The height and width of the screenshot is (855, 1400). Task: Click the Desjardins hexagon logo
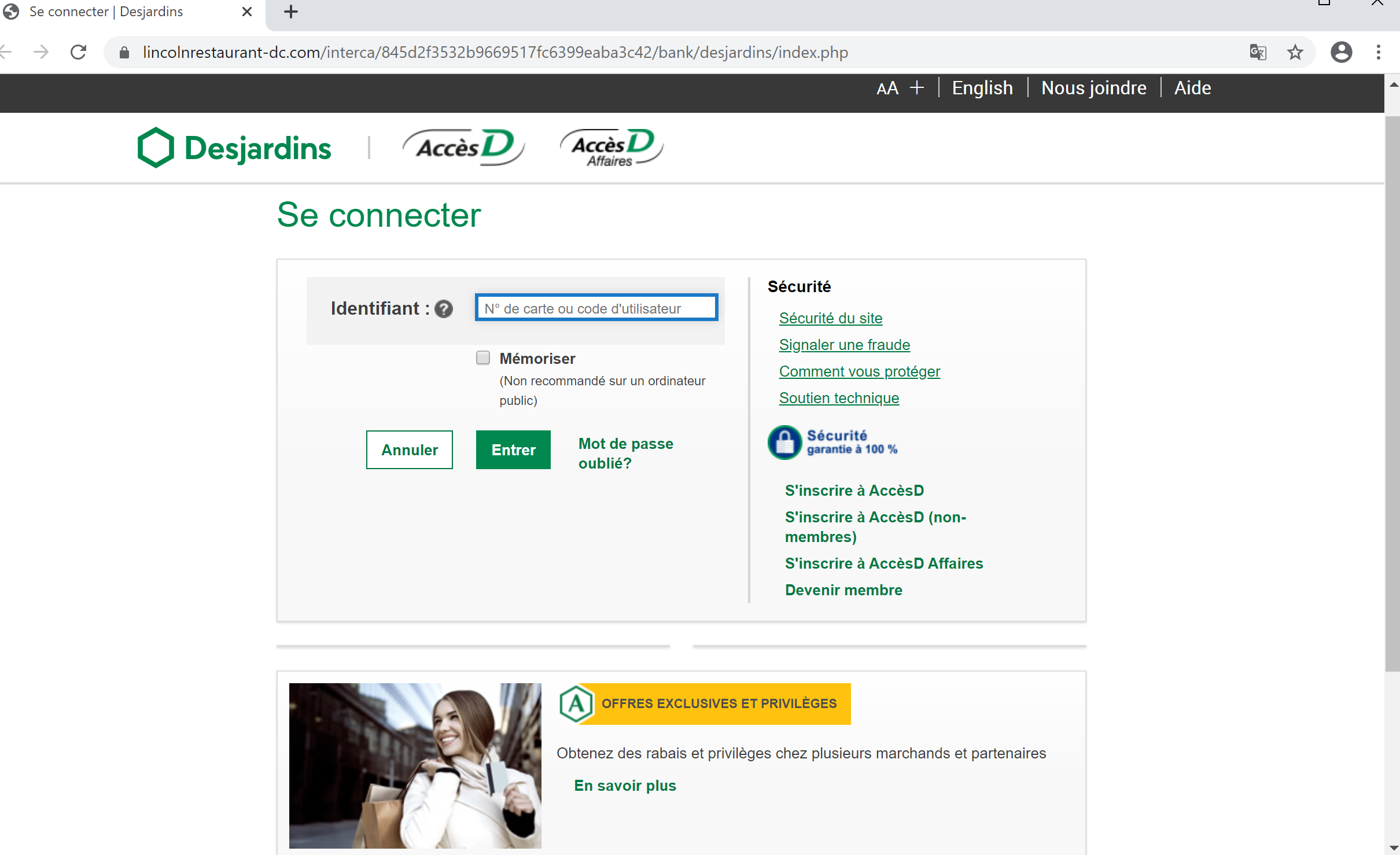pyautogui.click(x=156, y=148)
